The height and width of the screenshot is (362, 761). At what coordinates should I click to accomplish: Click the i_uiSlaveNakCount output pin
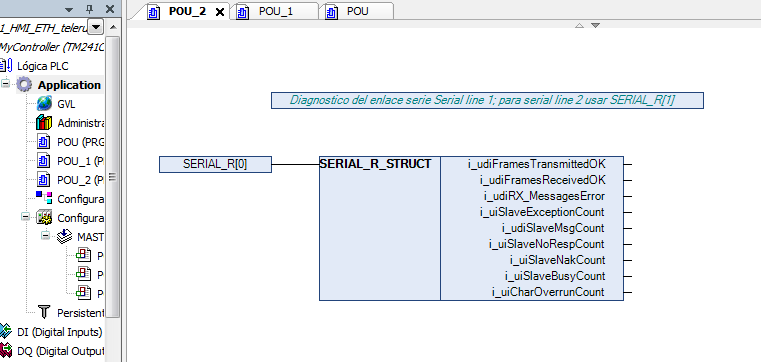tap(628, 260)
